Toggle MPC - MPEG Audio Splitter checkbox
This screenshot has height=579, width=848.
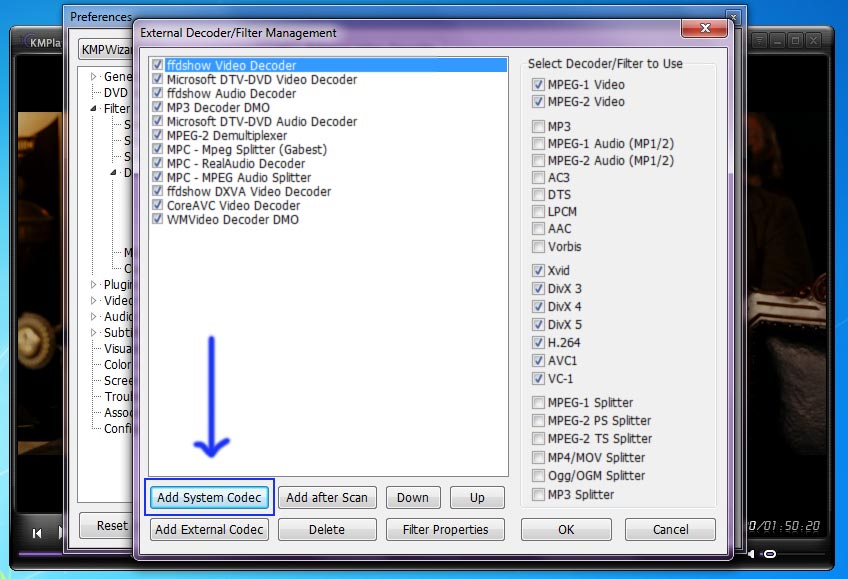[157, 177]
